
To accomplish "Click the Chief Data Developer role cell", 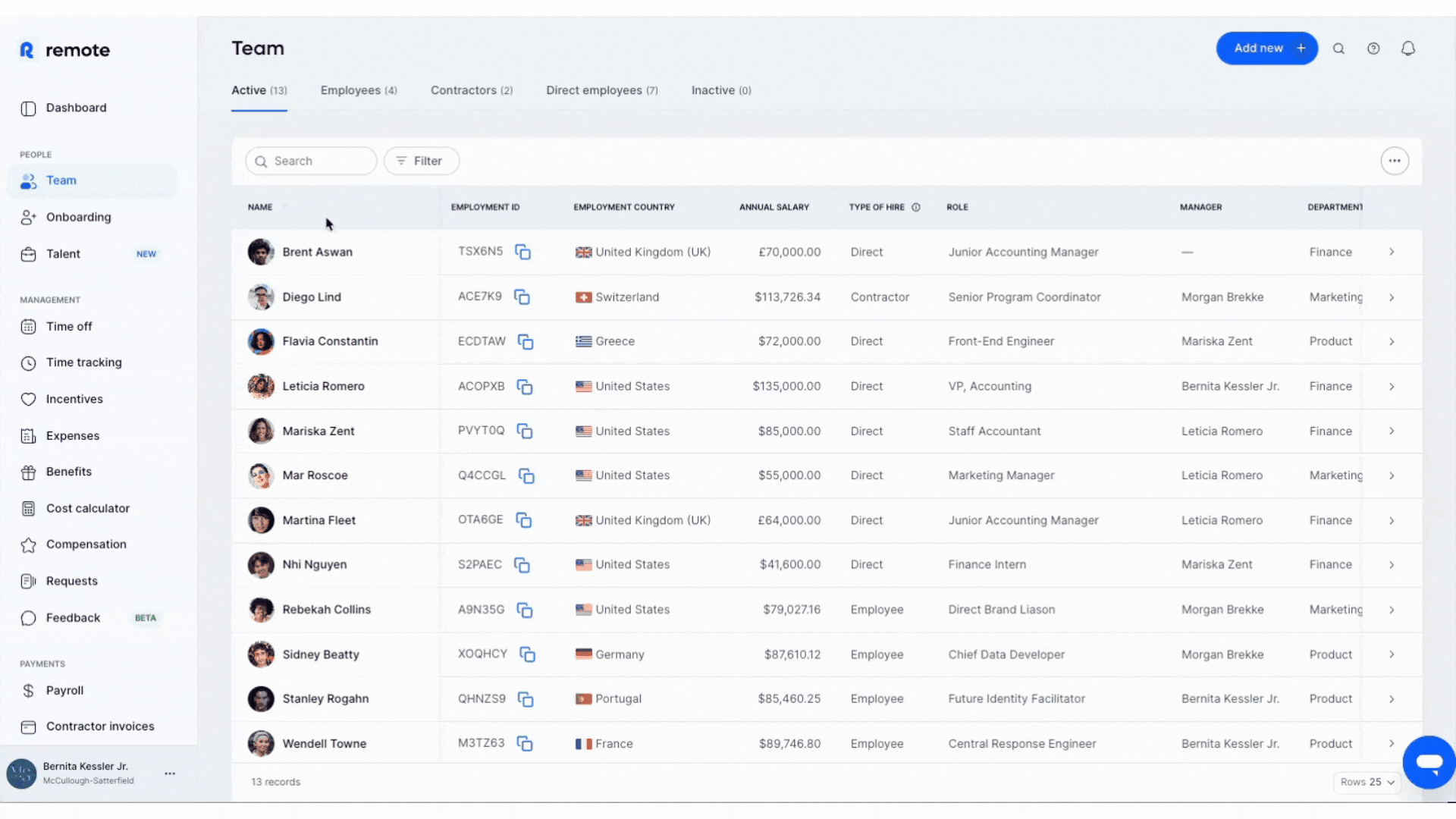I will coord(1006,654).
